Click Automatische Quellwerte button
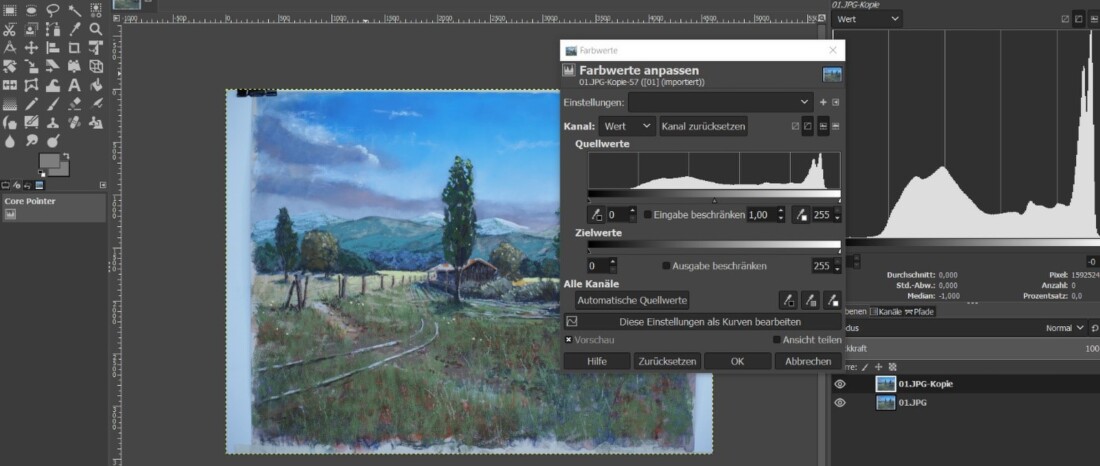The width and height of the screenshot is (1100, 466). coord(632,300)
